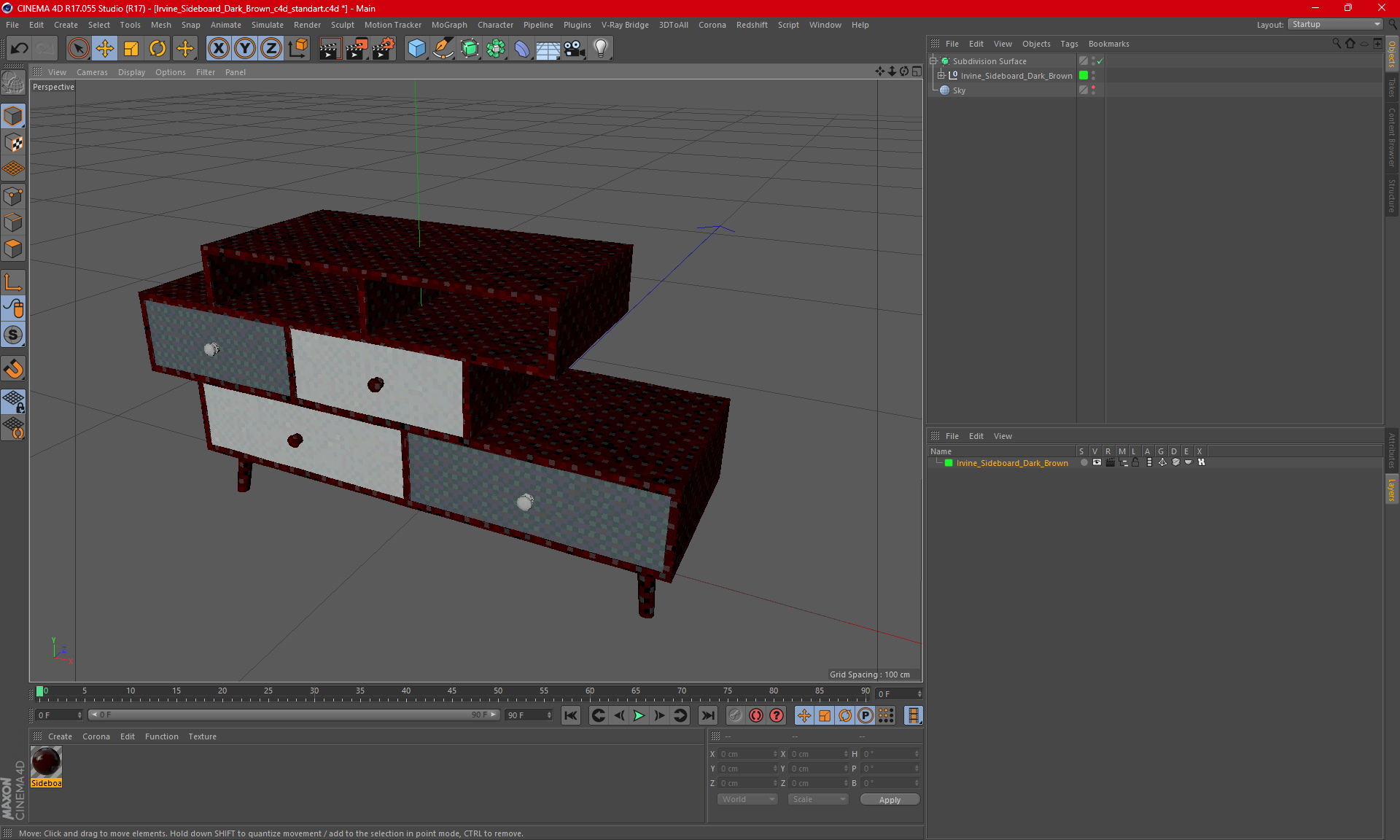Open the World coordinate system dropdown
Viewport: 1400px width, 840px height.
point(747,799)
